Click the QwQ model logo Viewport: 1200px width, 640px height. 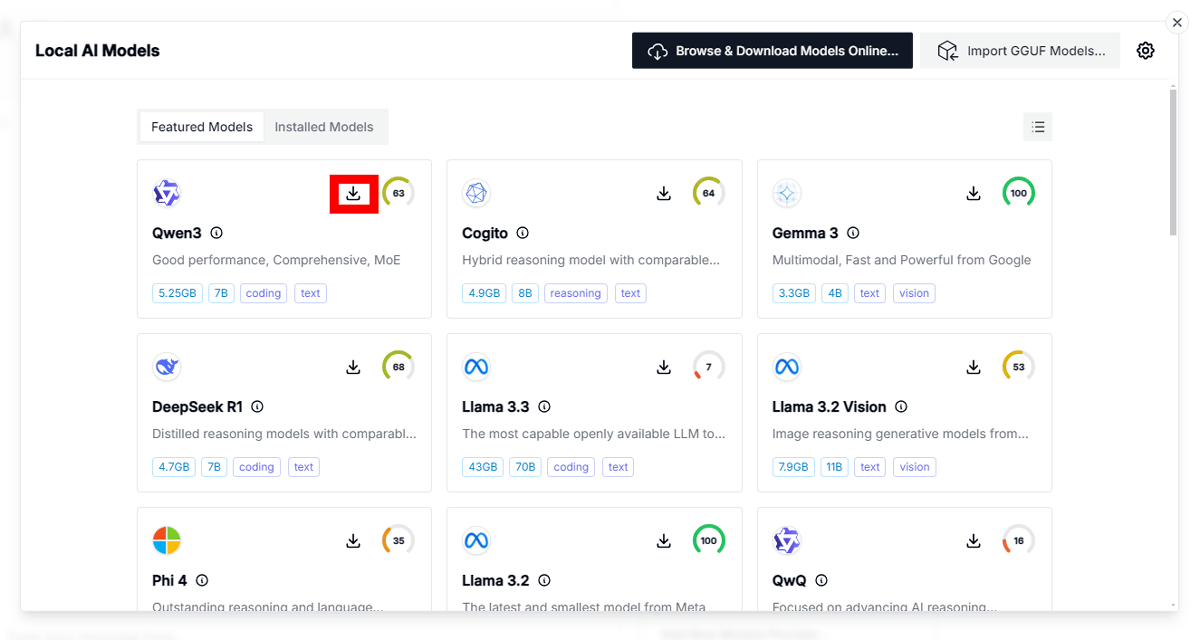(787, 541)
